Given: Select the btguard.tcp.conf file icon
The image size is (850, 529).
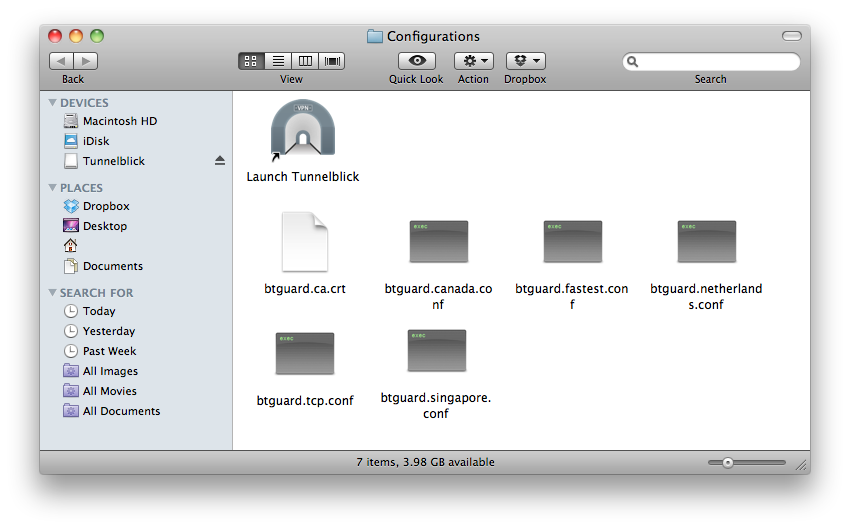Looking at the screenshot, I should [x=304, y=354].
